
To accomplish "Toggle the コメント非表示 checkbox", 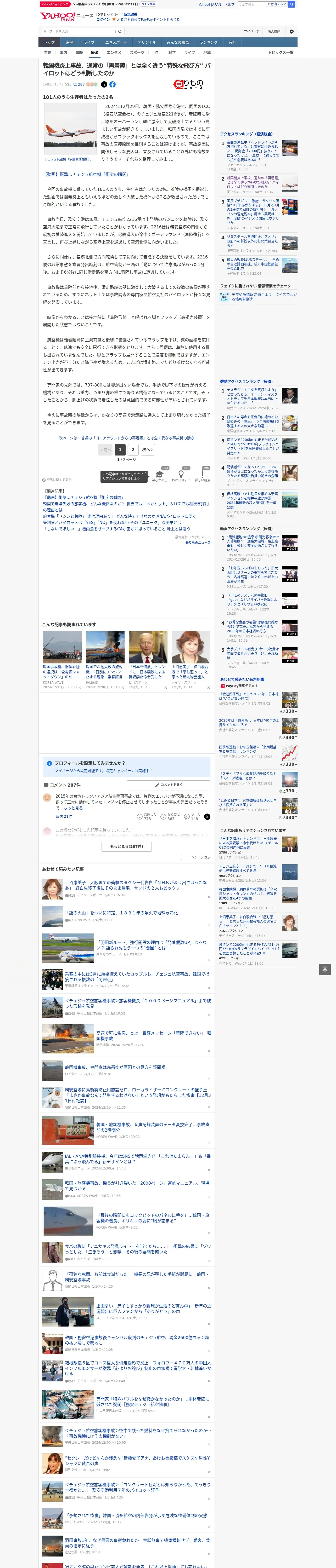I will pos(183,857).
